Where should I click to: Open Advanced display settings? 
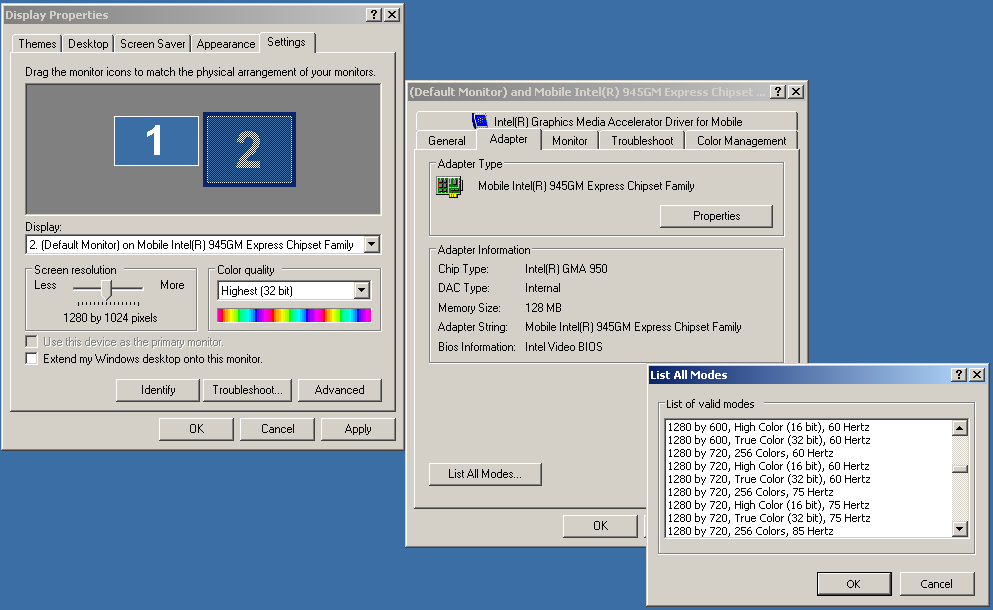tap(339, 390)
